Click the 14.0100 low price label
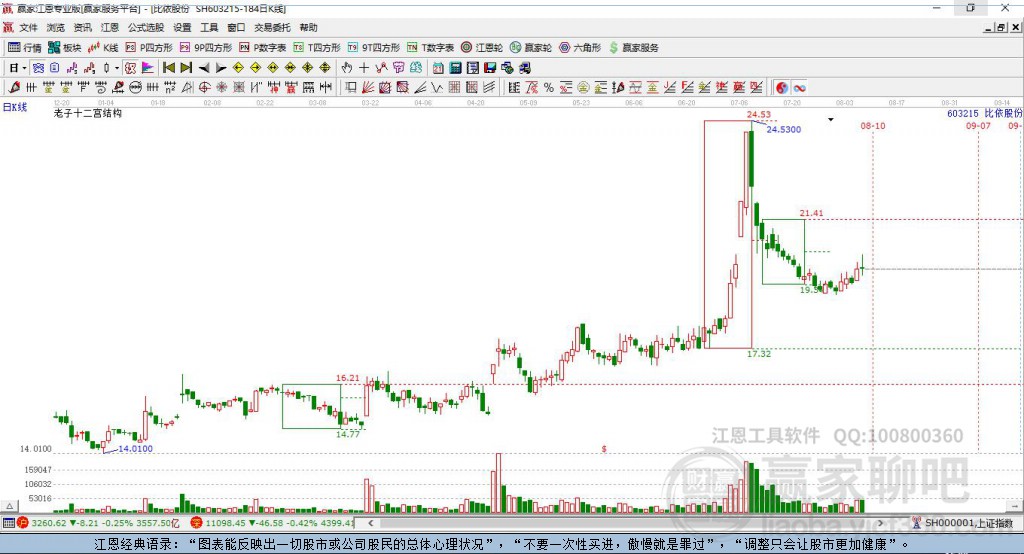Image resolution: width=1024 pixels, height=554 pixels. [x=135, y=449]
